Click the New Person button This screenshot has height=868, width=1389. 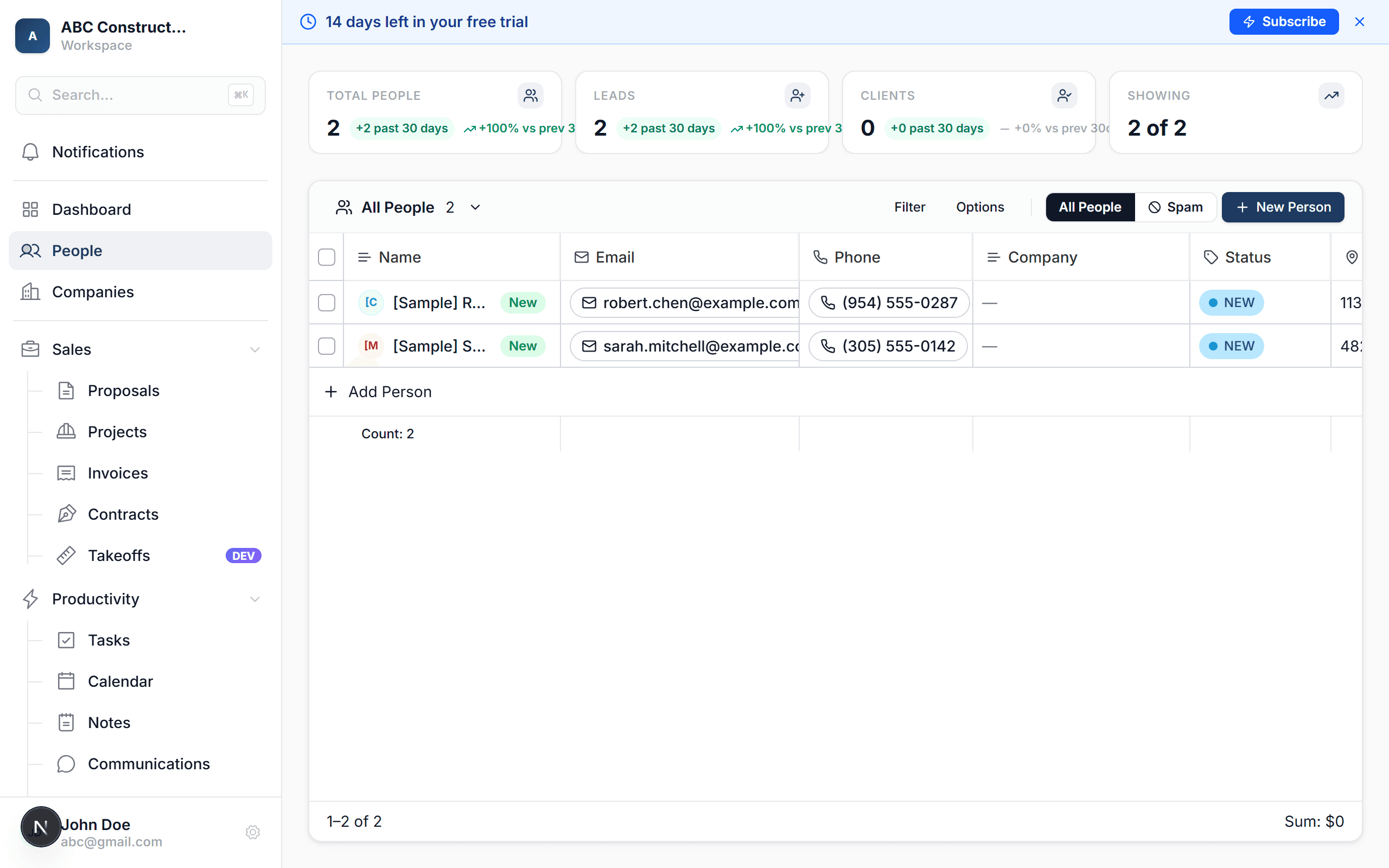click(x=1282, y=207)
